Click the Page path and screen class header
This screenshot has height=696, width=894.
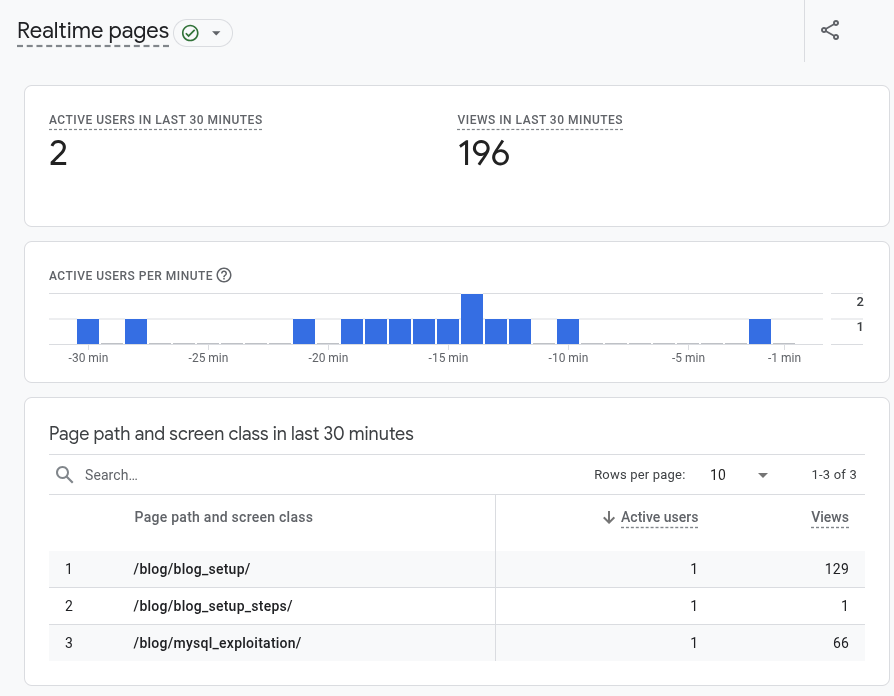[x=223, y=517]
